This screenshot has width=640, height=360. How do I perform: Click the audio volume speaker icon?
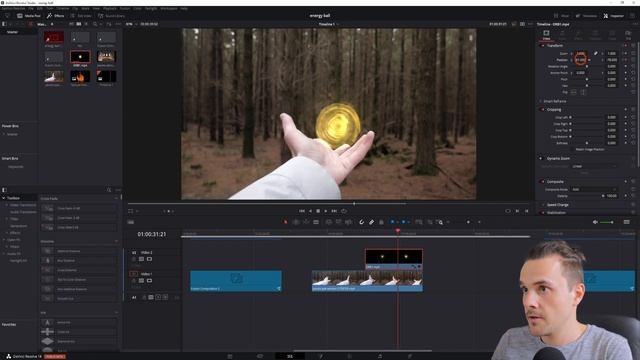coord(595,222)
